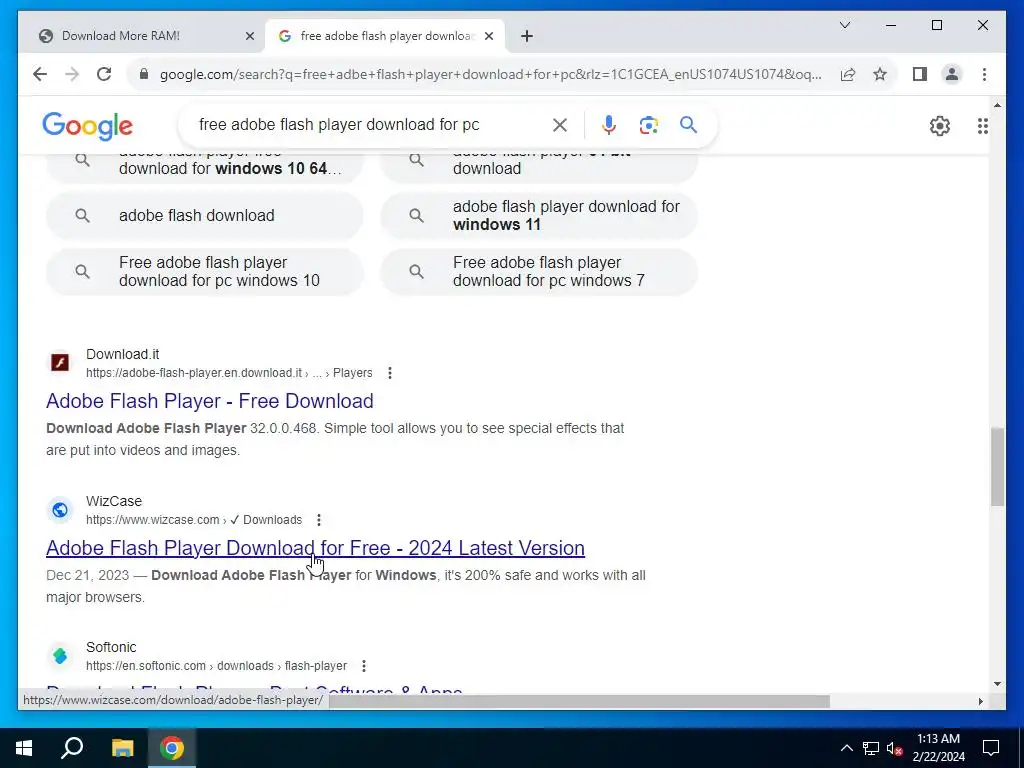Close the free adobe flash player tab
The width and height of the screenshot is (1024, 768).
coord(489,36)
